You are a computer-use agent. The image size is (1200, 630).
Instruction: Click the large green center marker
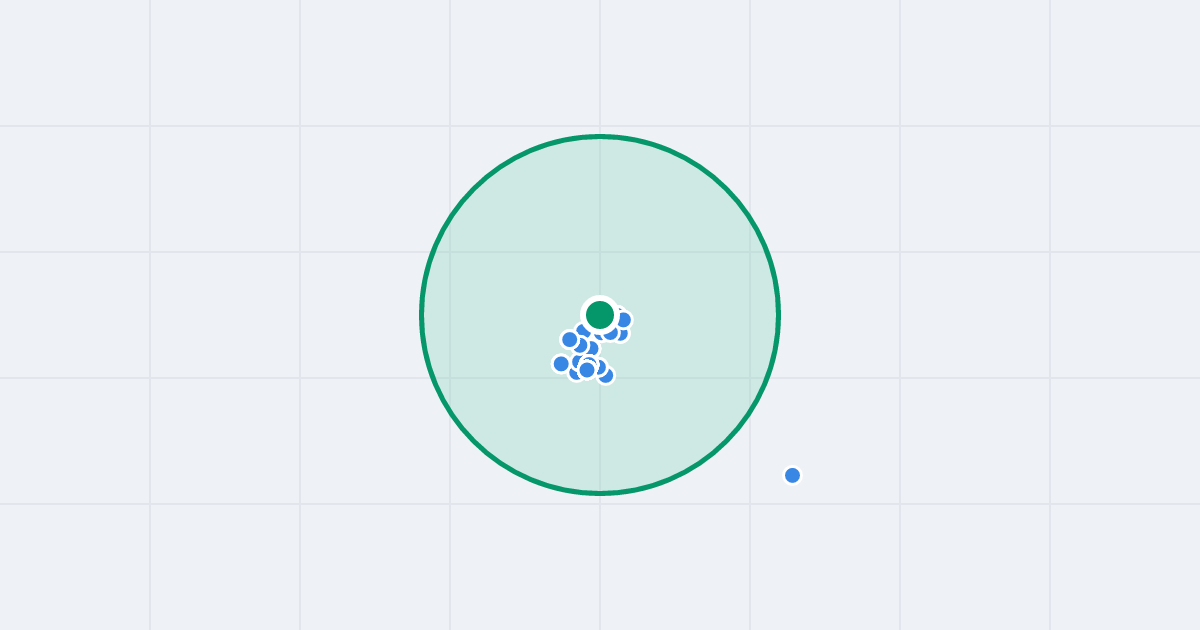pyautogui.click(x=600, y=315)
